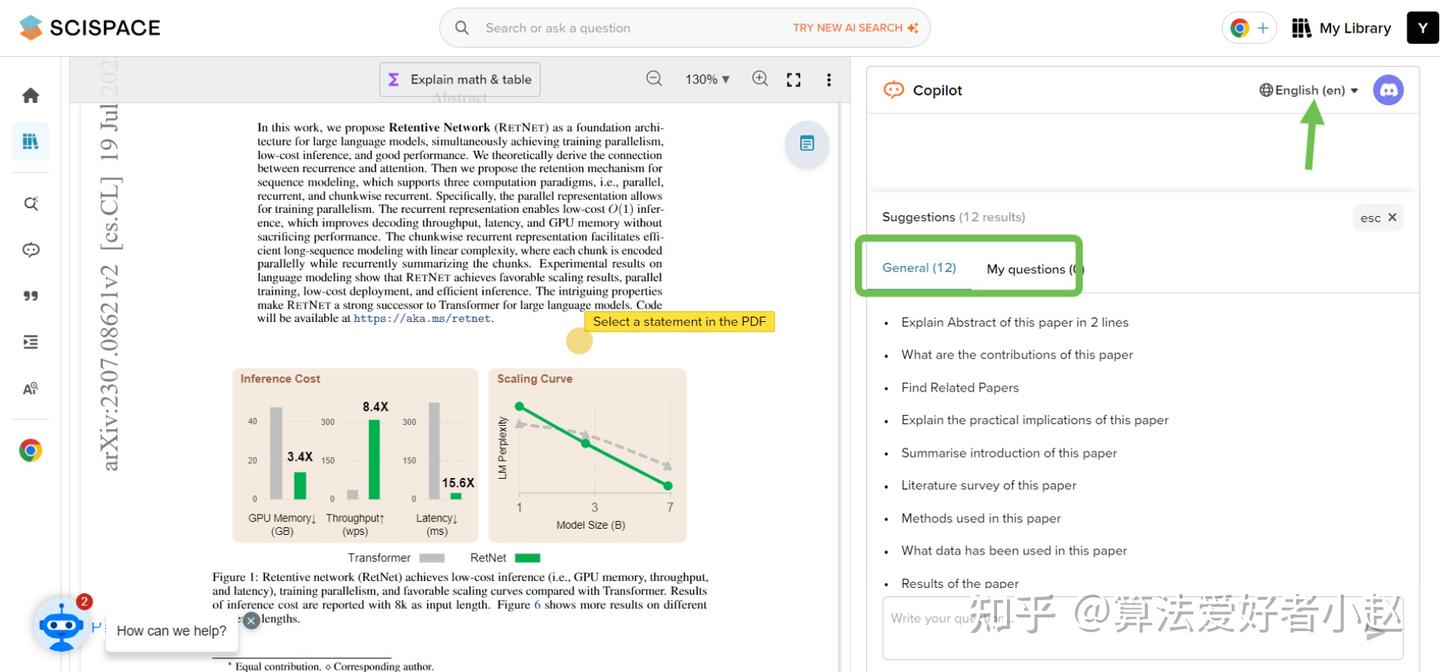Zoom in the PDF with plus magnifier

point(760,79)
